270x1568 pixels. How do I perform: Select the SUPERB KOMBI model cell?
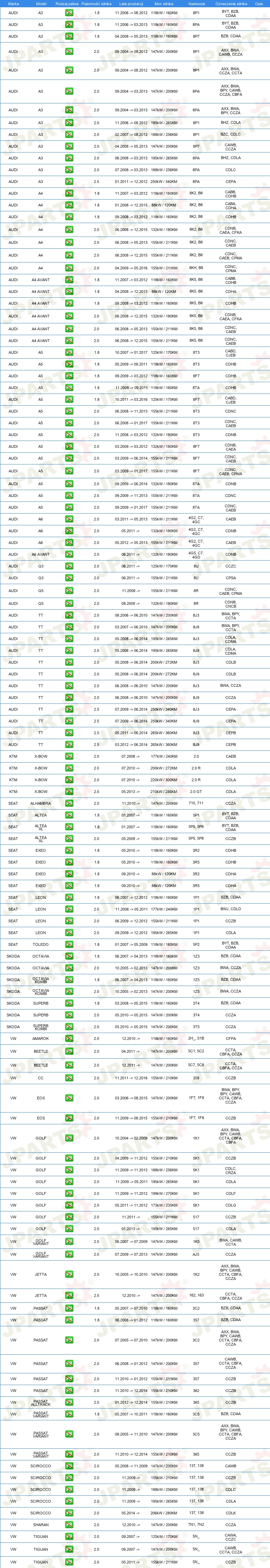tap(41, 1027)
